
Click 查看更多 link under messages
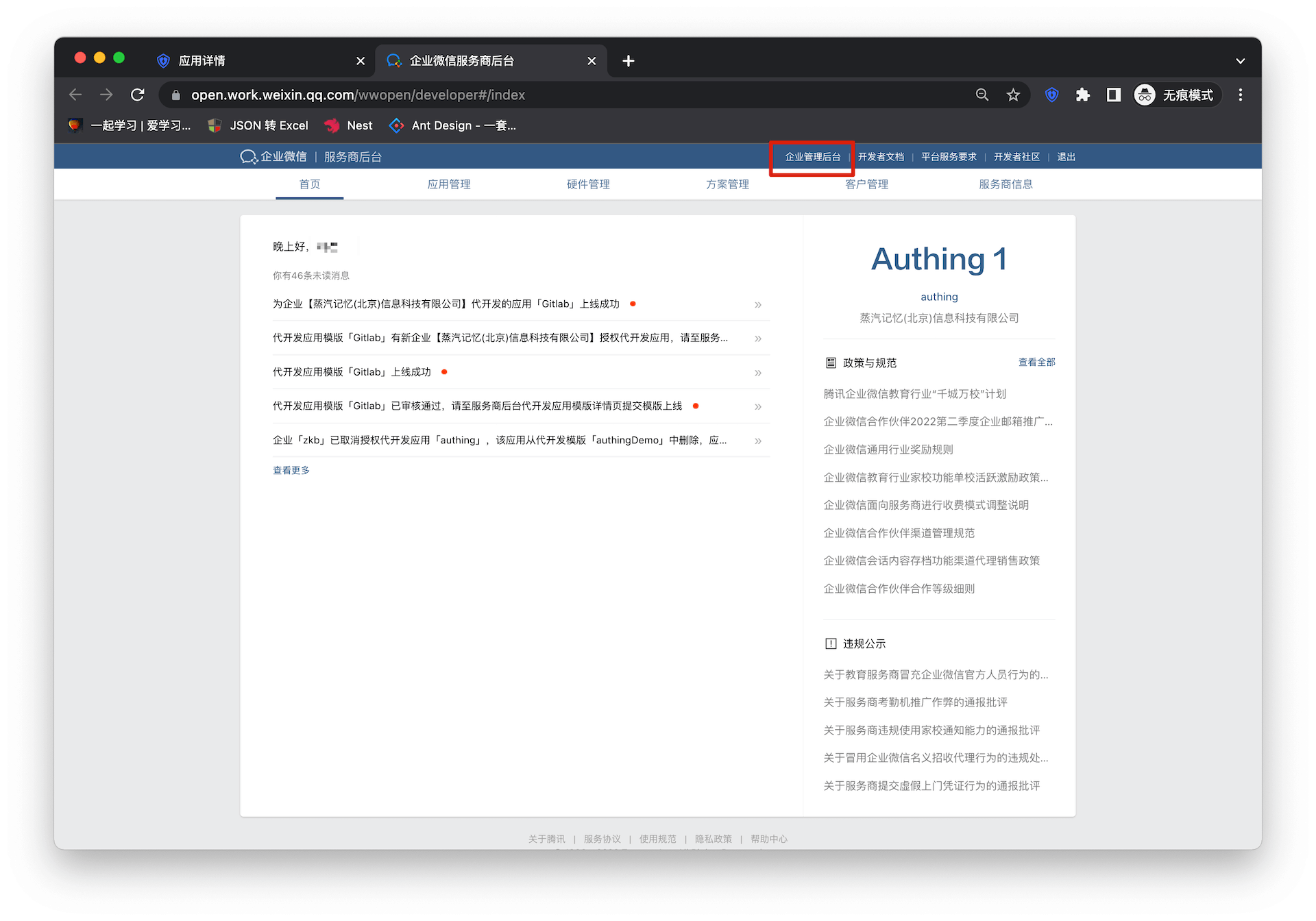point(291,470)
